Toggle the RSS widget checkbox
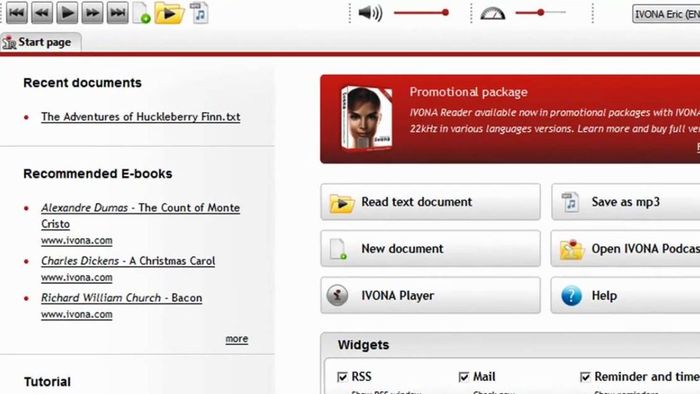 click(342, 377)
